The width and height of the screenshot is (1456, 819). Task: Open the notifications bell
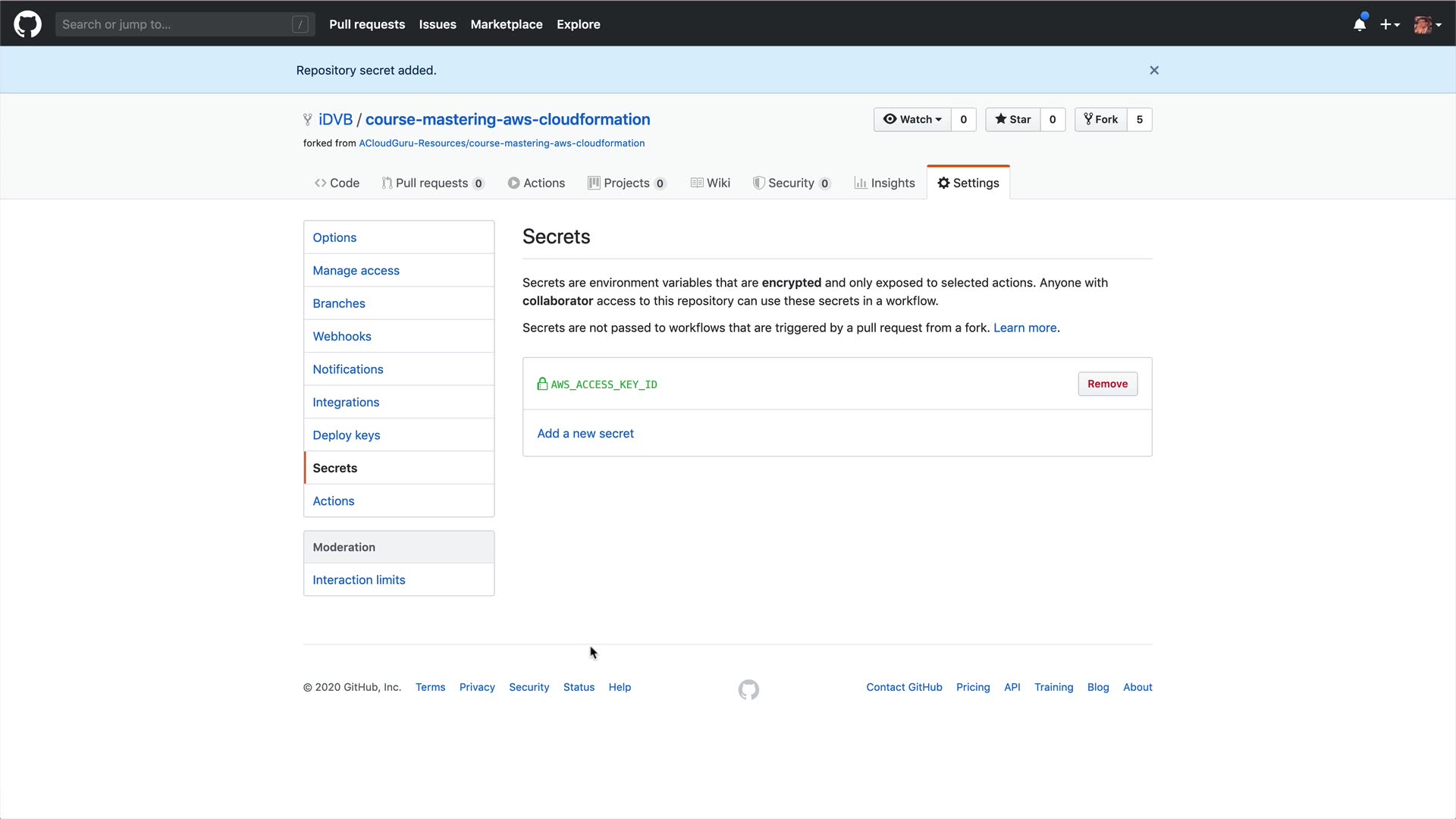tap(1360, 24)
